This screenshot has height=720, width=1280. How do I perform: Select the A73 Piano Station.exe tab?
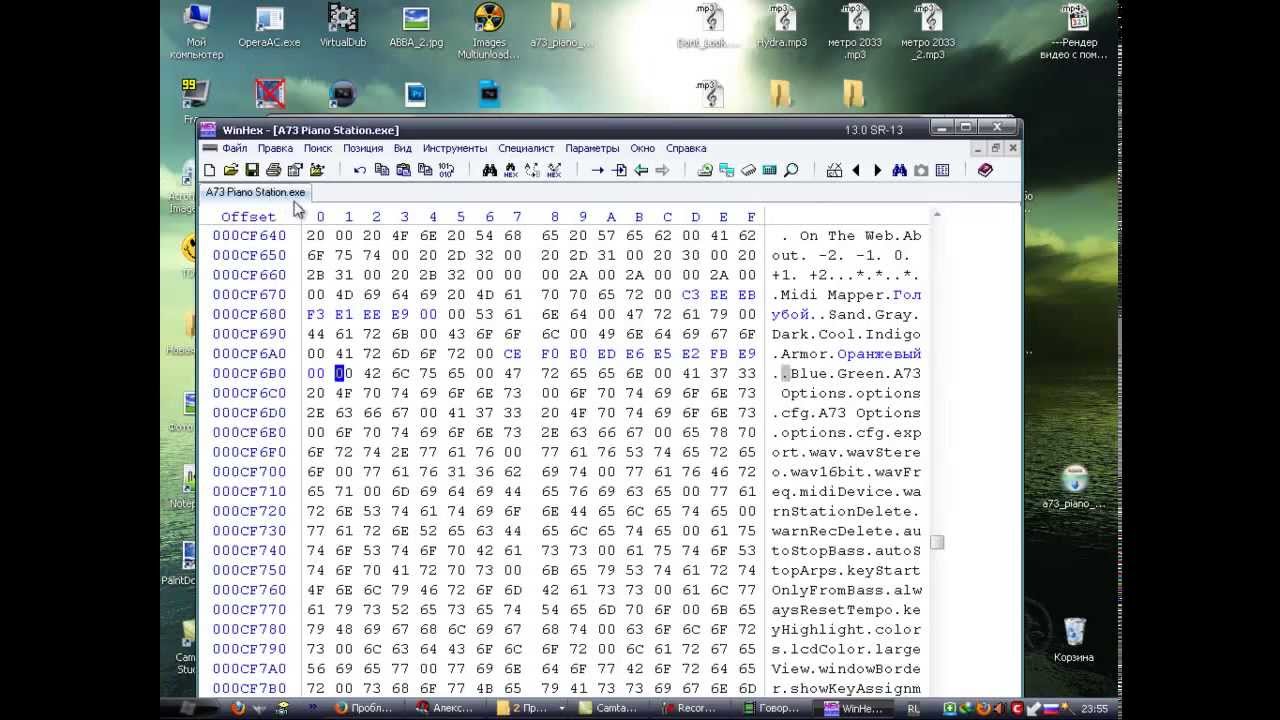pyautogui.click(x=256, y=192)
